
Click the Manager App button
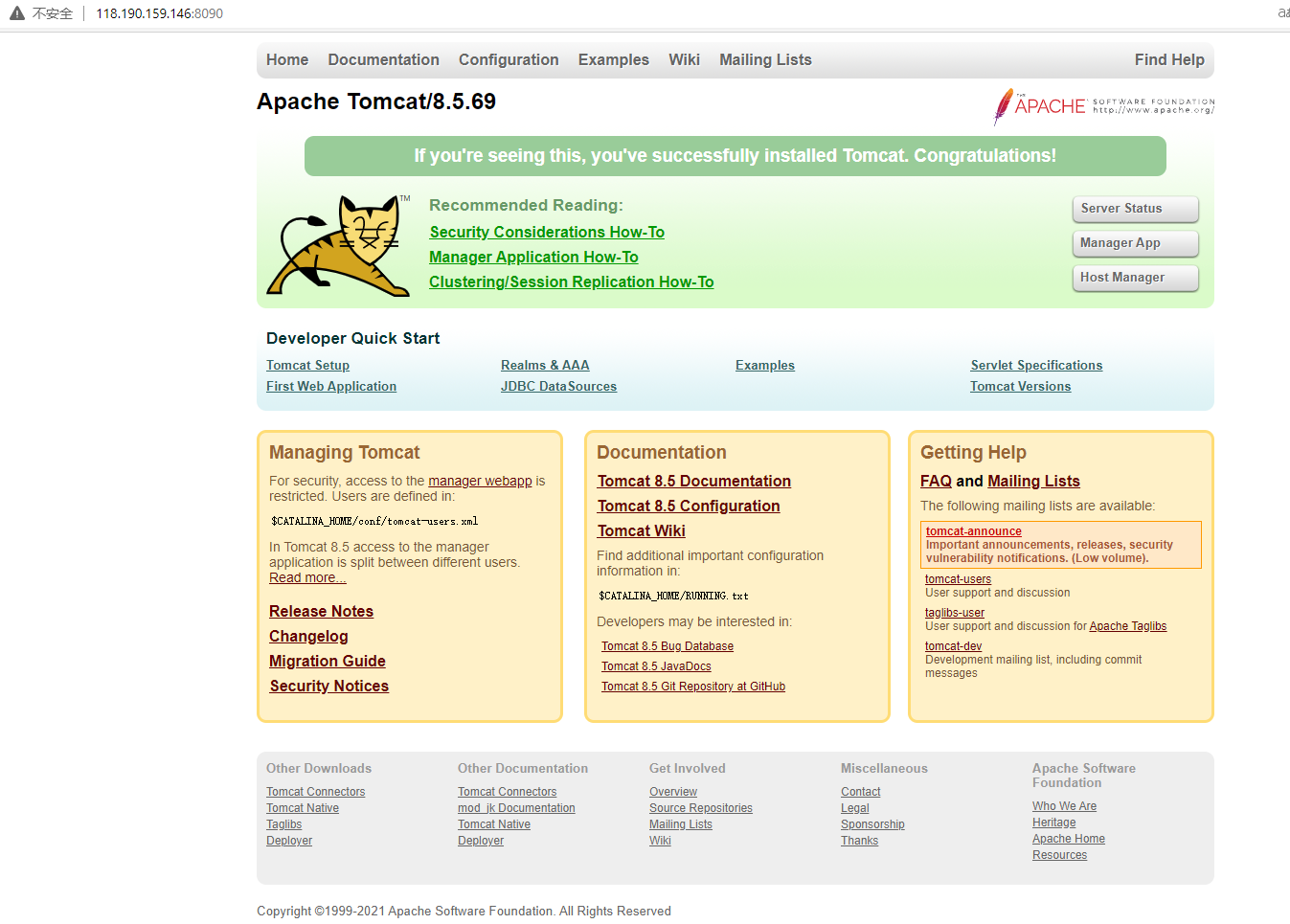click(1135, 243)
